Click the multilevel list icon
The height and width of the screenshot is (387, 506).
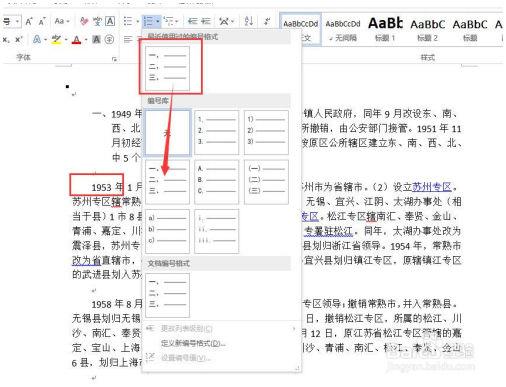pos(169,22)
